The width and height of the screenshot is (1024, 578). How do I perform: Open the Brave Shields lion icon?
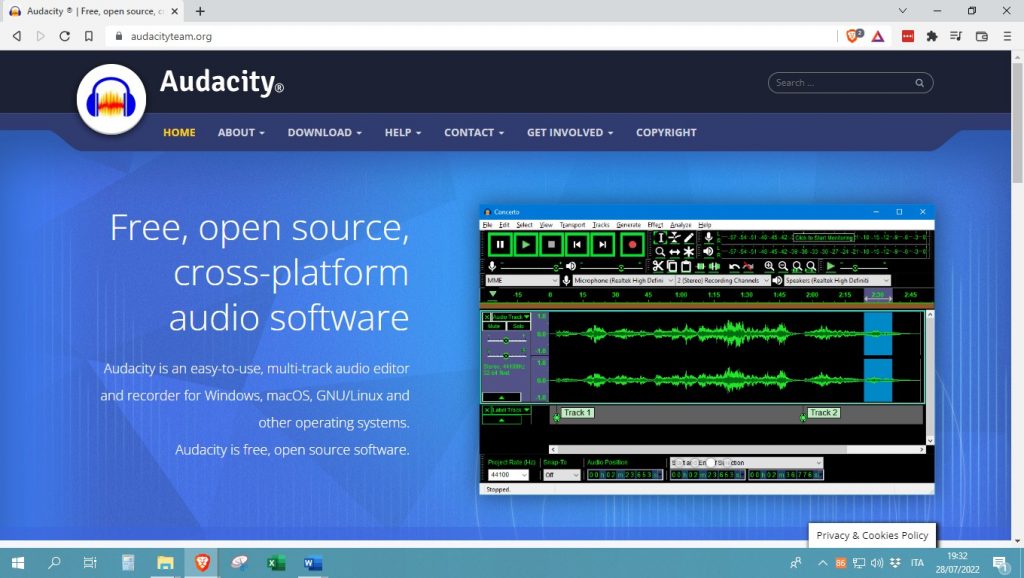(853, 36)
